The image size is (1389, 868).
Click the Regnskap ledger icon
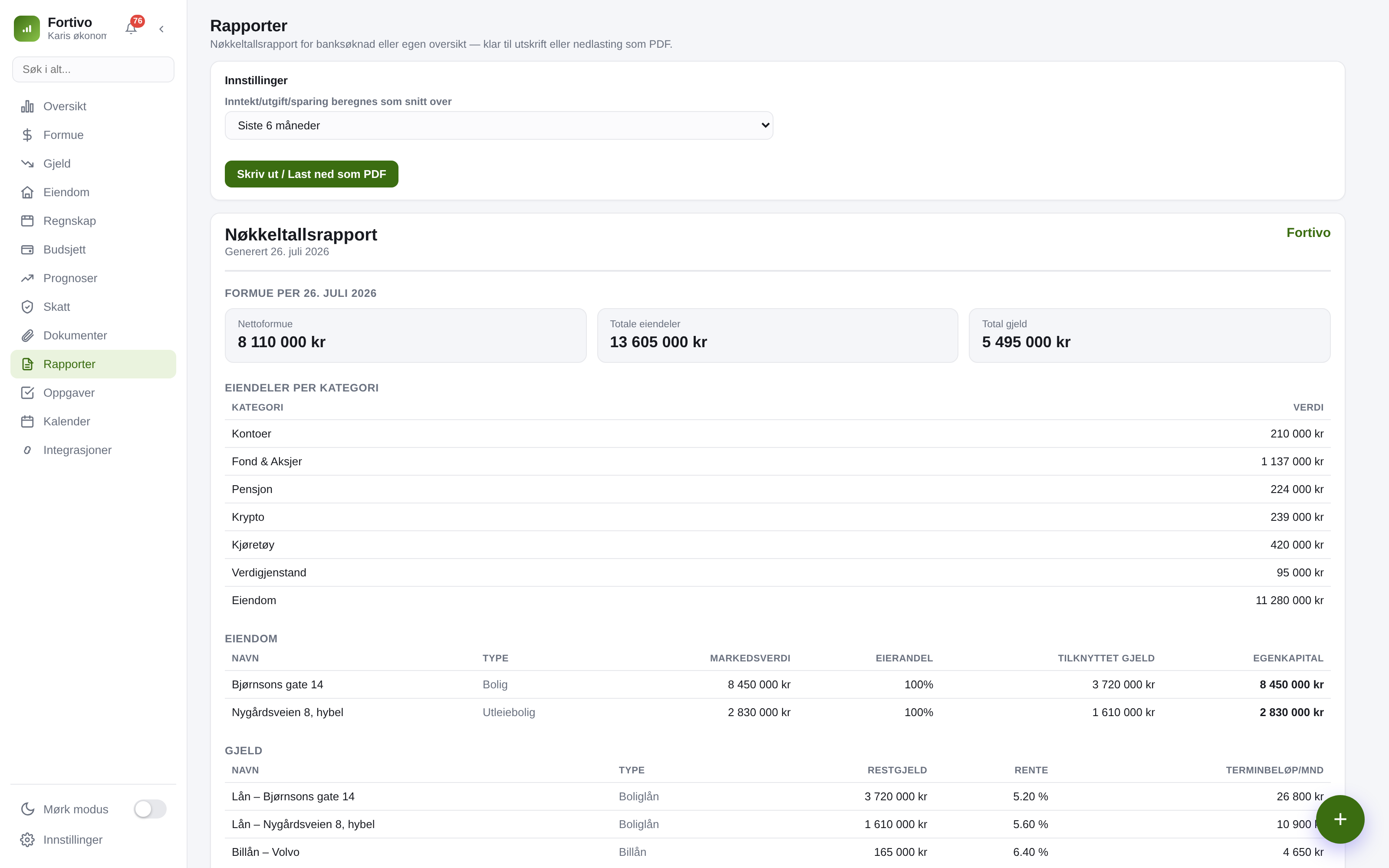(27, 221)
